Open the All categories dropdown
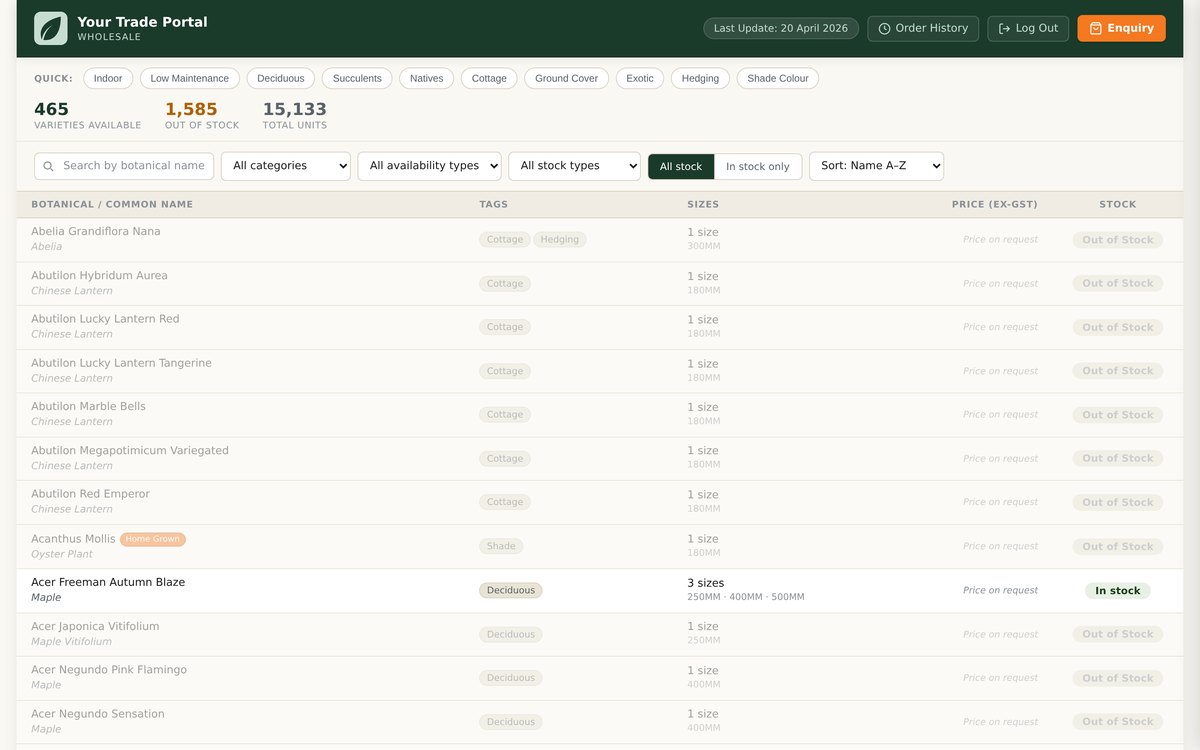1200x750 pixels. pyautogui.click(x=286, y=166)
